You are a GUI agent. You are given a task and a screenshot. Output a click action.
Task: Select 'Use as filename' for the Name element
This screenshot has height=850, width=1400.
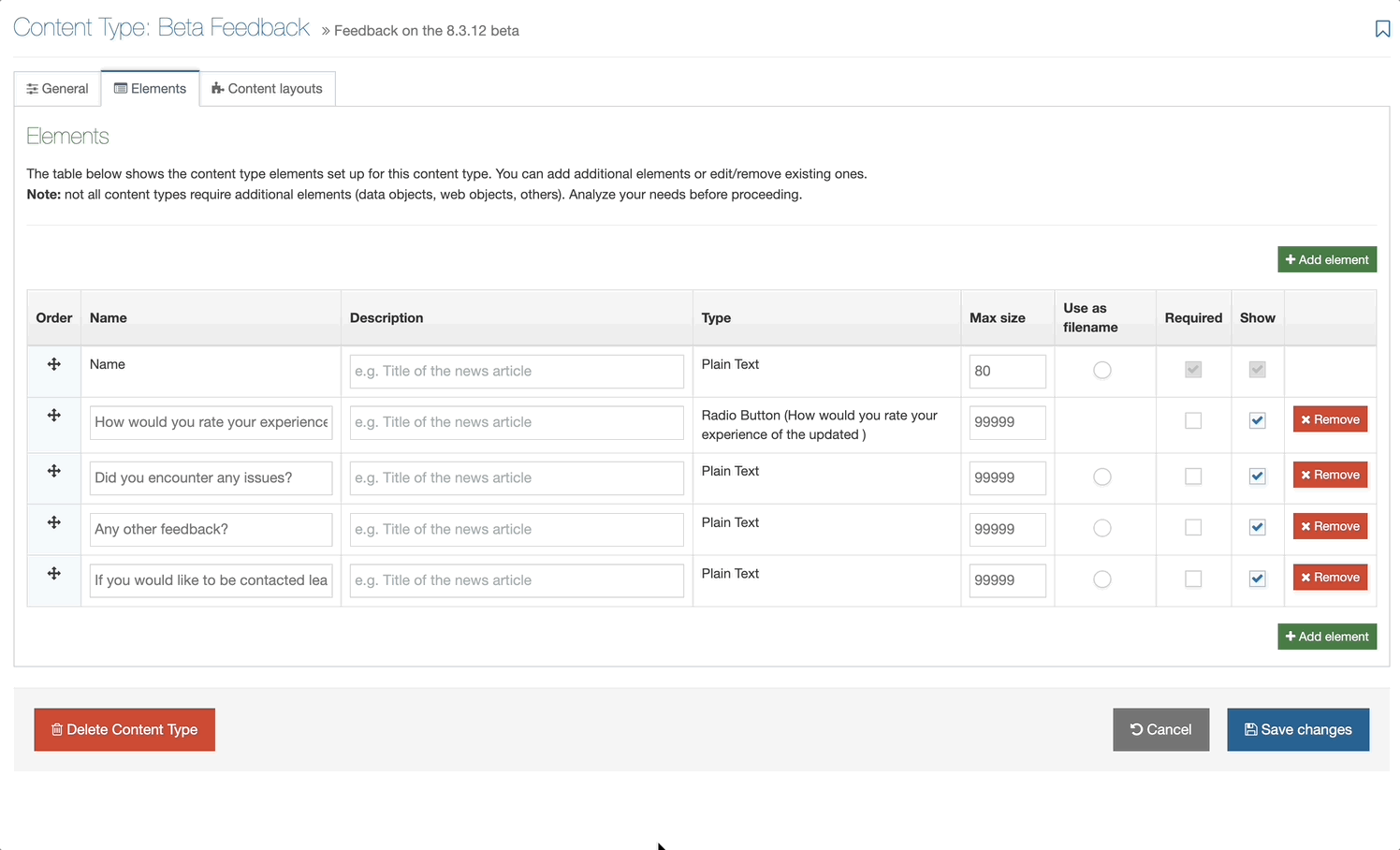1102,371
